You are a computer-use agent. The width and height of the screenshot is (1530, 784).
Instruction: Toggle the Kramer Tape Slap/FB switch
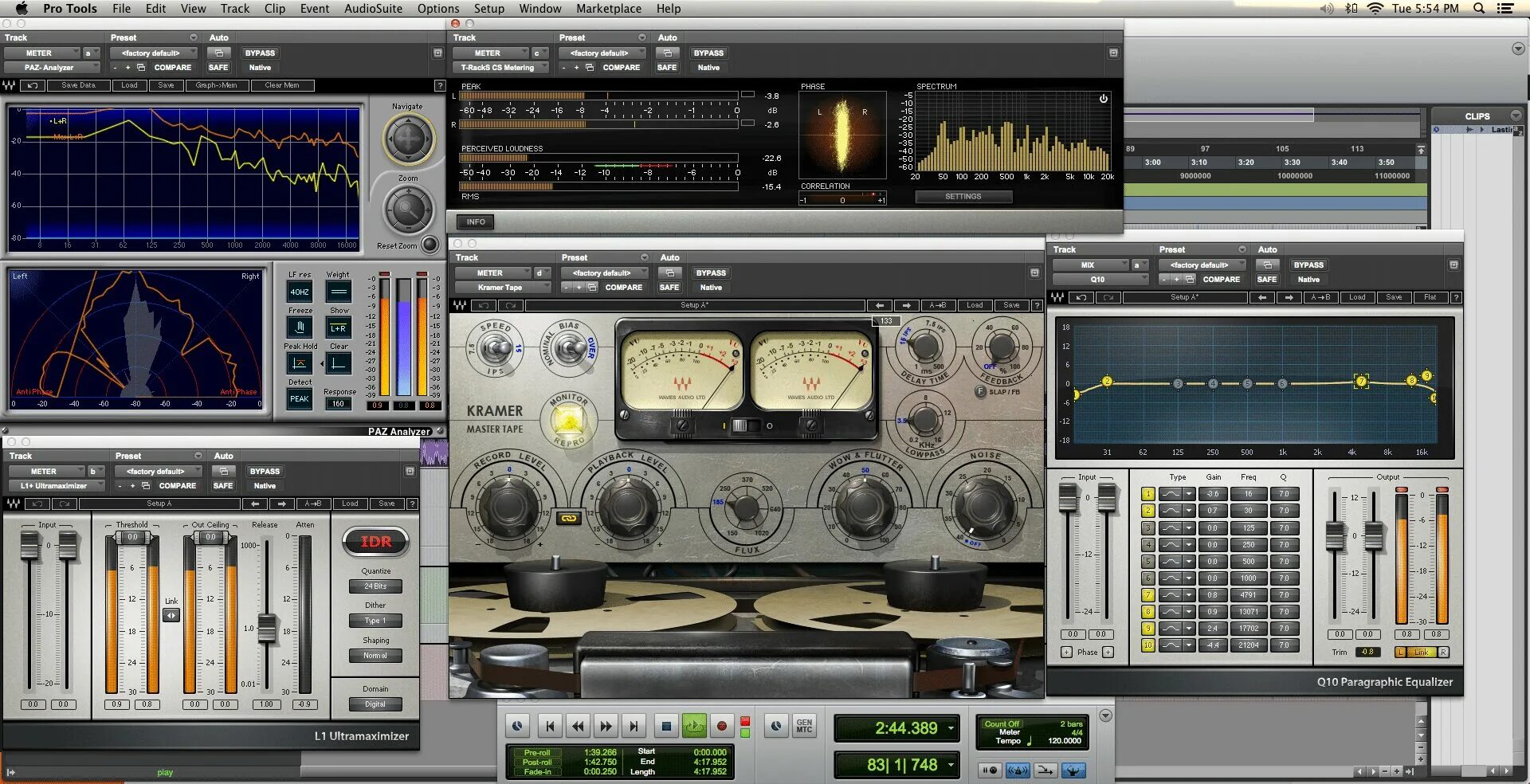coord(980,391)
